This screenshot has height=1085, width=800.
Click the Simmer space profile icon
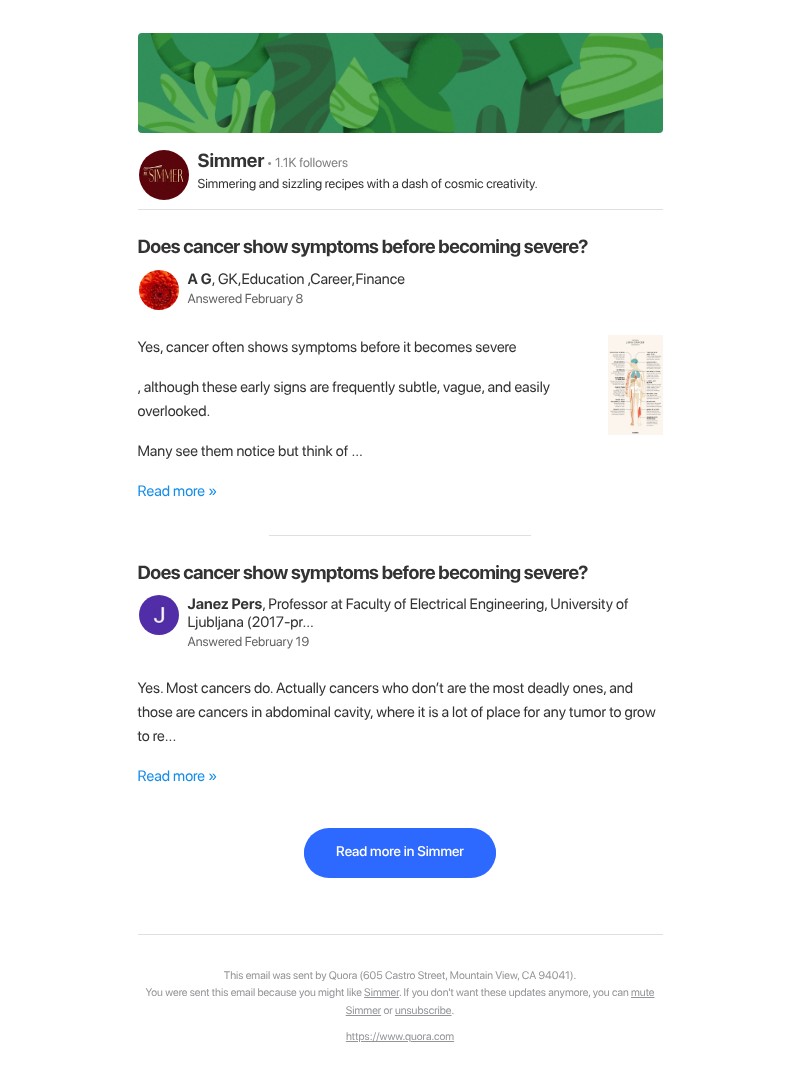163,174
